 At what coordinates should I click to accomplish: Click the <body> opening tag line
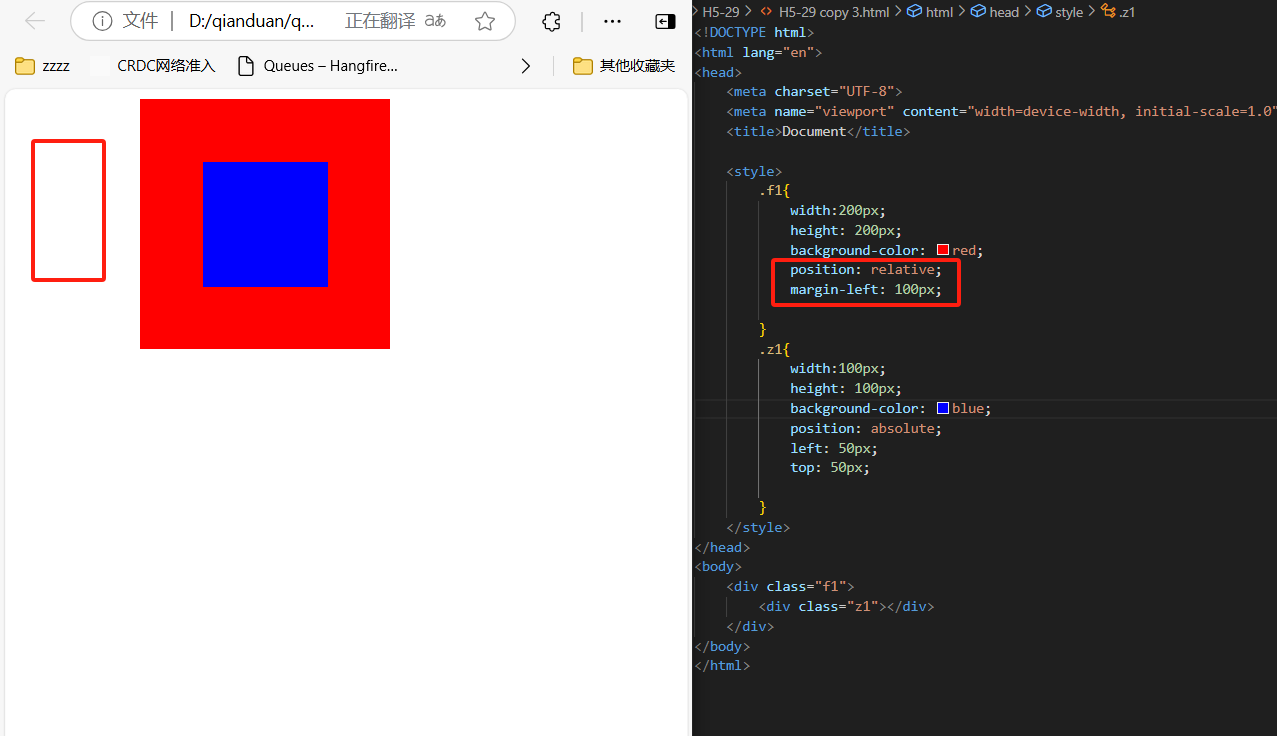718,567
